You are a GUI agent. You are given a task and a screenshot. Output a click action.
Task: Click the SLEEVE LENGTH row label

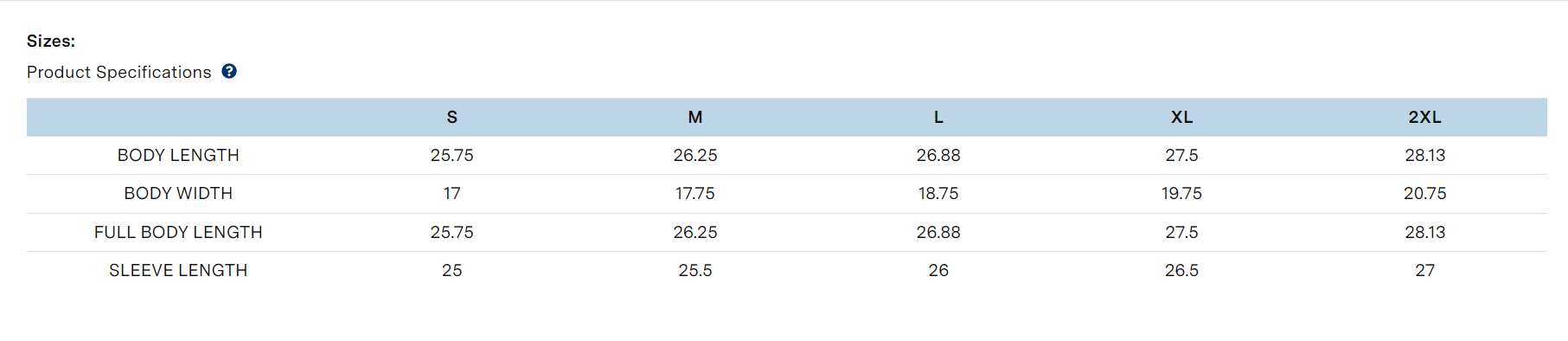pyautogui.click(x=178, y=271)
